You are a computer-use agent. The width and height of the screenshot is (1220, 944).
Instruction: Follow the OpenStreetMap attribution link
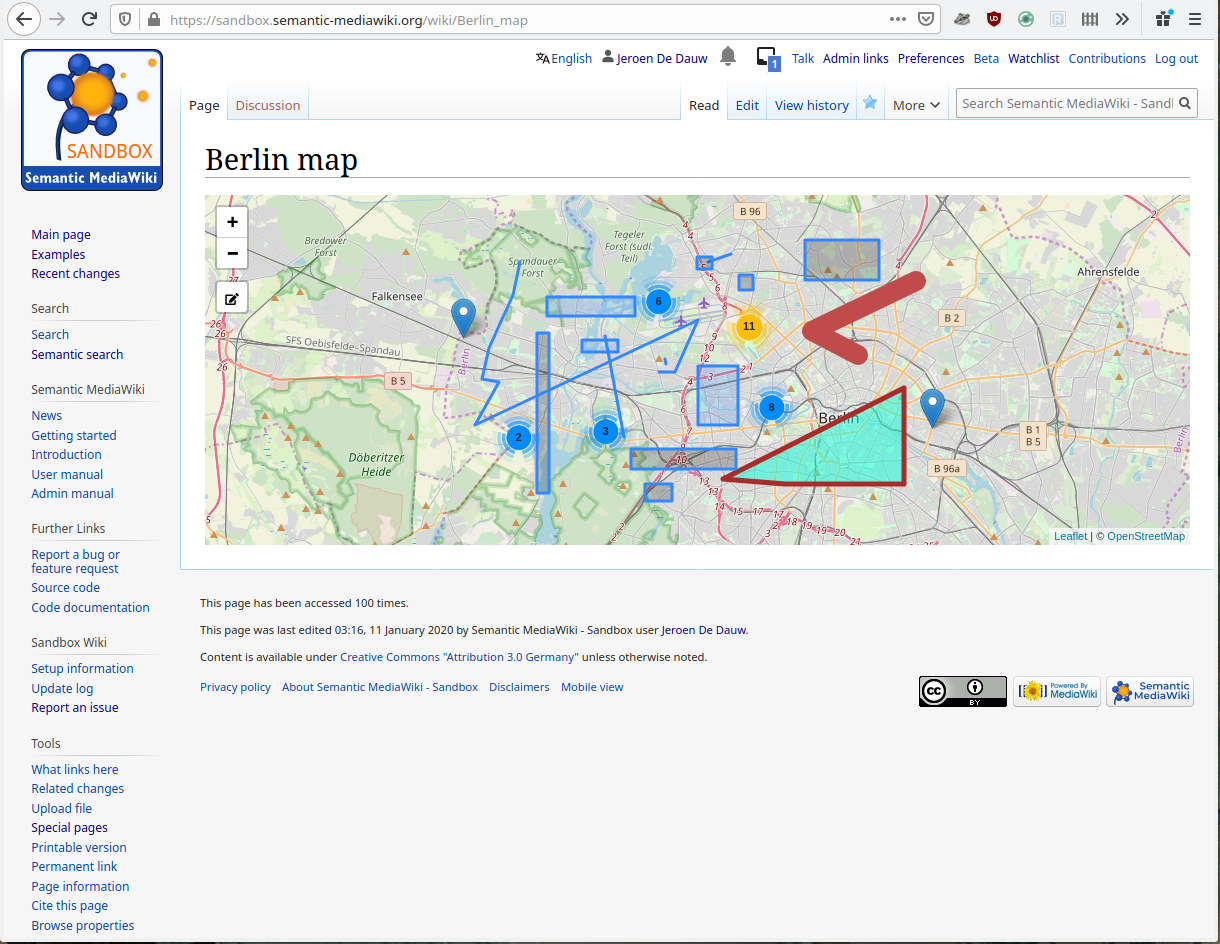pos(1146,535)
